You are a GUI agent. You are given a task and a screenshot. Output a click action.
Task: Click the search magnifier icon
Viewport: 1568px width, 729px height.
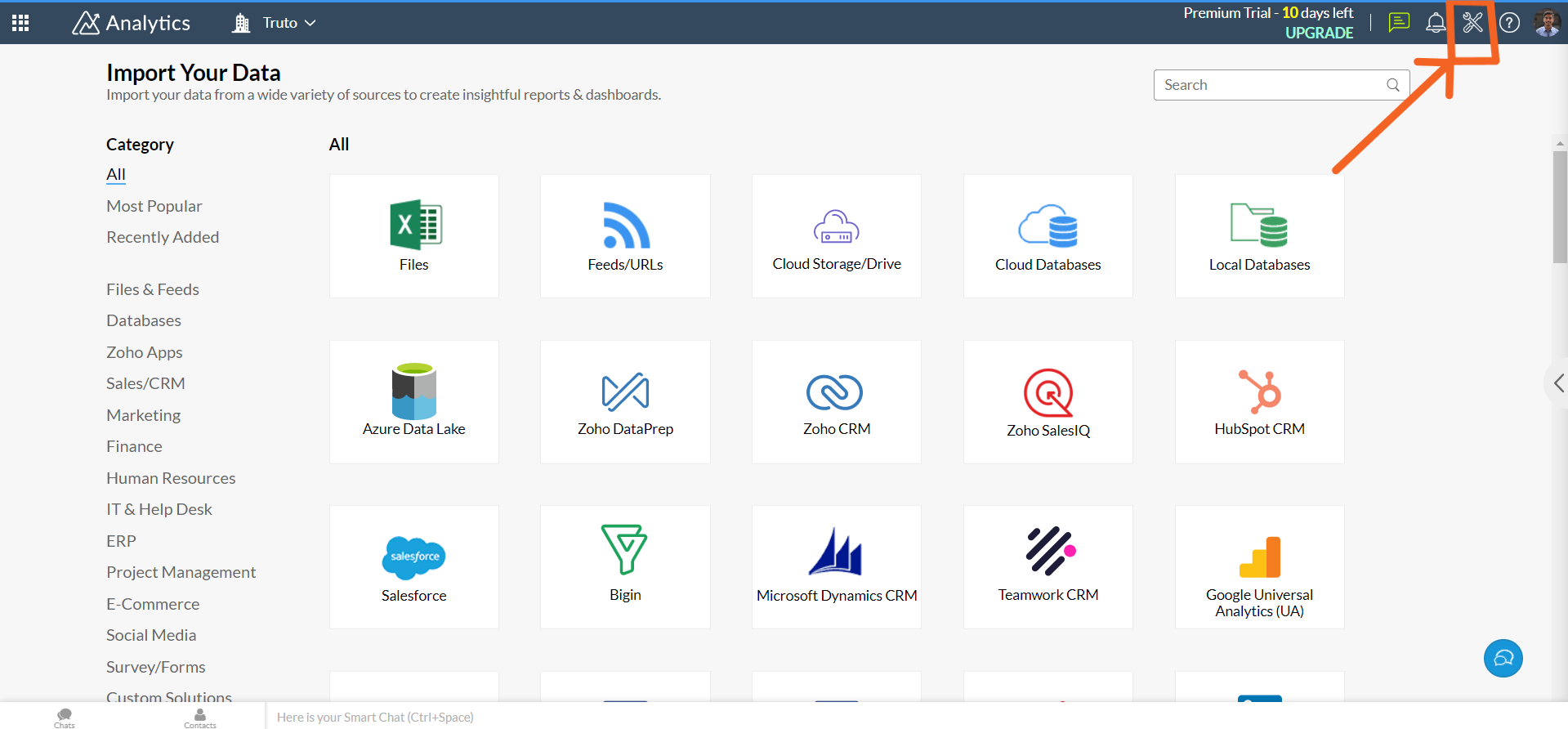pyautogui.click(x=1393, y=85)
